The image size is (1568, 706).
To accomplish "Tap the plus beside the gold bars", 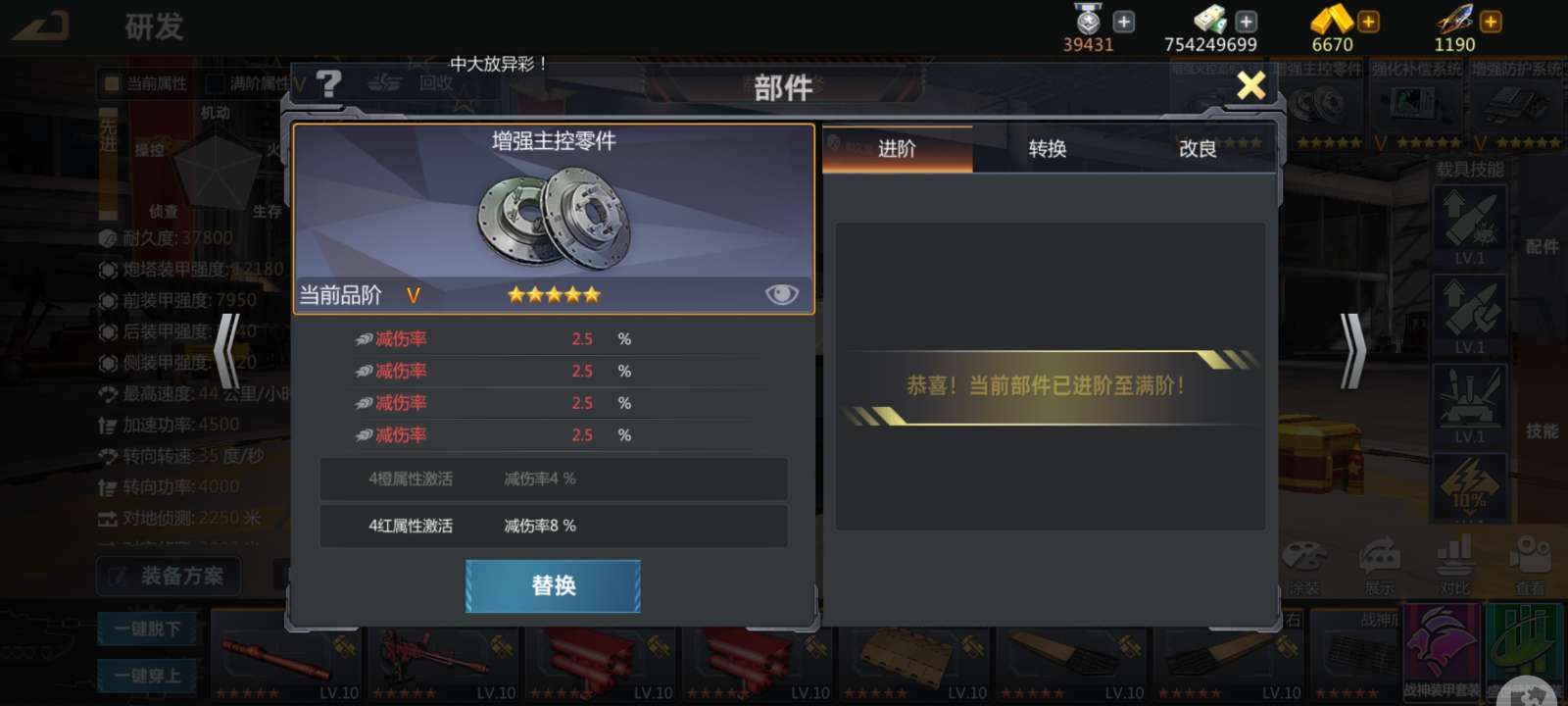I will 1368,21.
